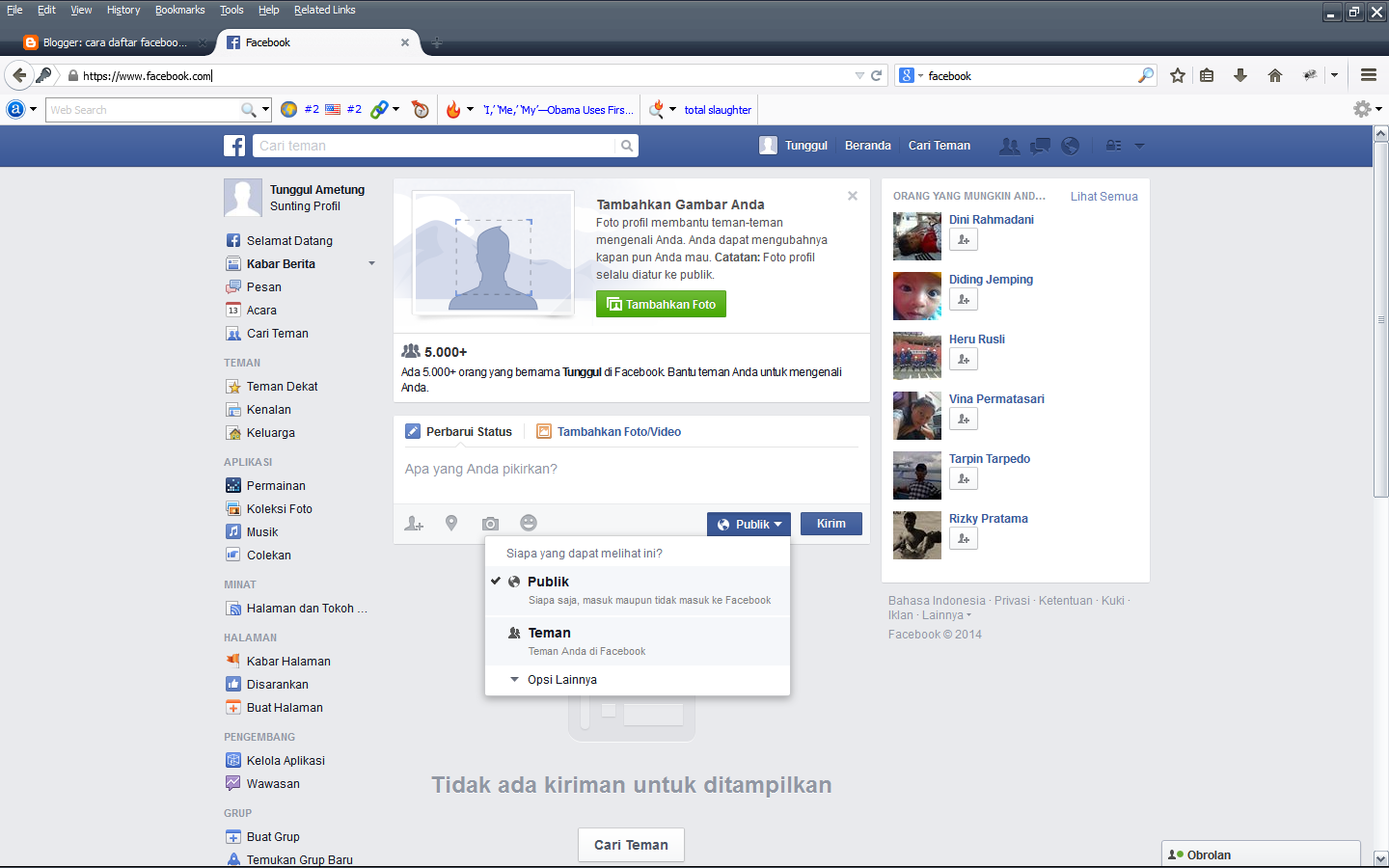Open Lihat Semua friend suggestions

pyautogui.click(x=1103, y=196)
